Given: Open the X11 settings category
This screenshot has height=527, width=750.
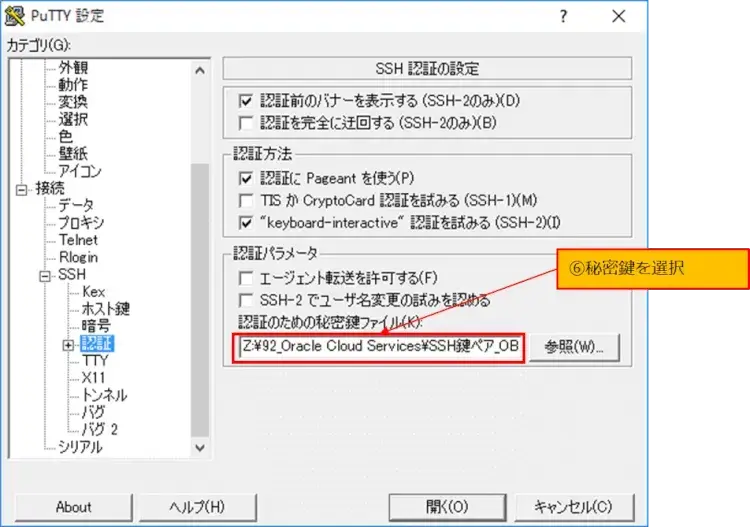Looking at the screenshot, I should coord(94,378).
